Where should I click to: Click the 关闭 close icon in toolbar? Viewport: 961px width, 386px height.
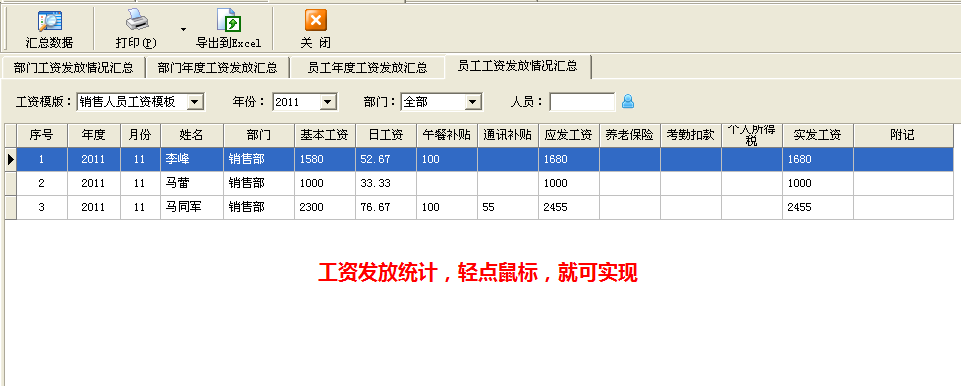(316, 20)
